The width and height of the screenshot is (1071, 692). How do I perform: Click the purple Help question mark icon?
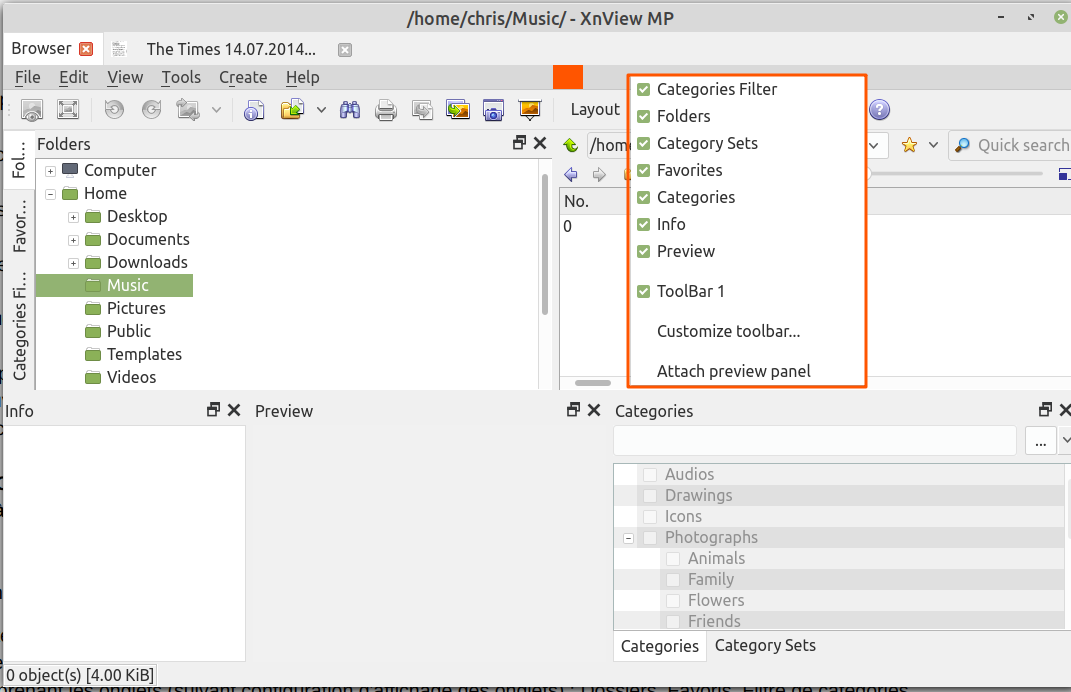click(x=879, y=110)
